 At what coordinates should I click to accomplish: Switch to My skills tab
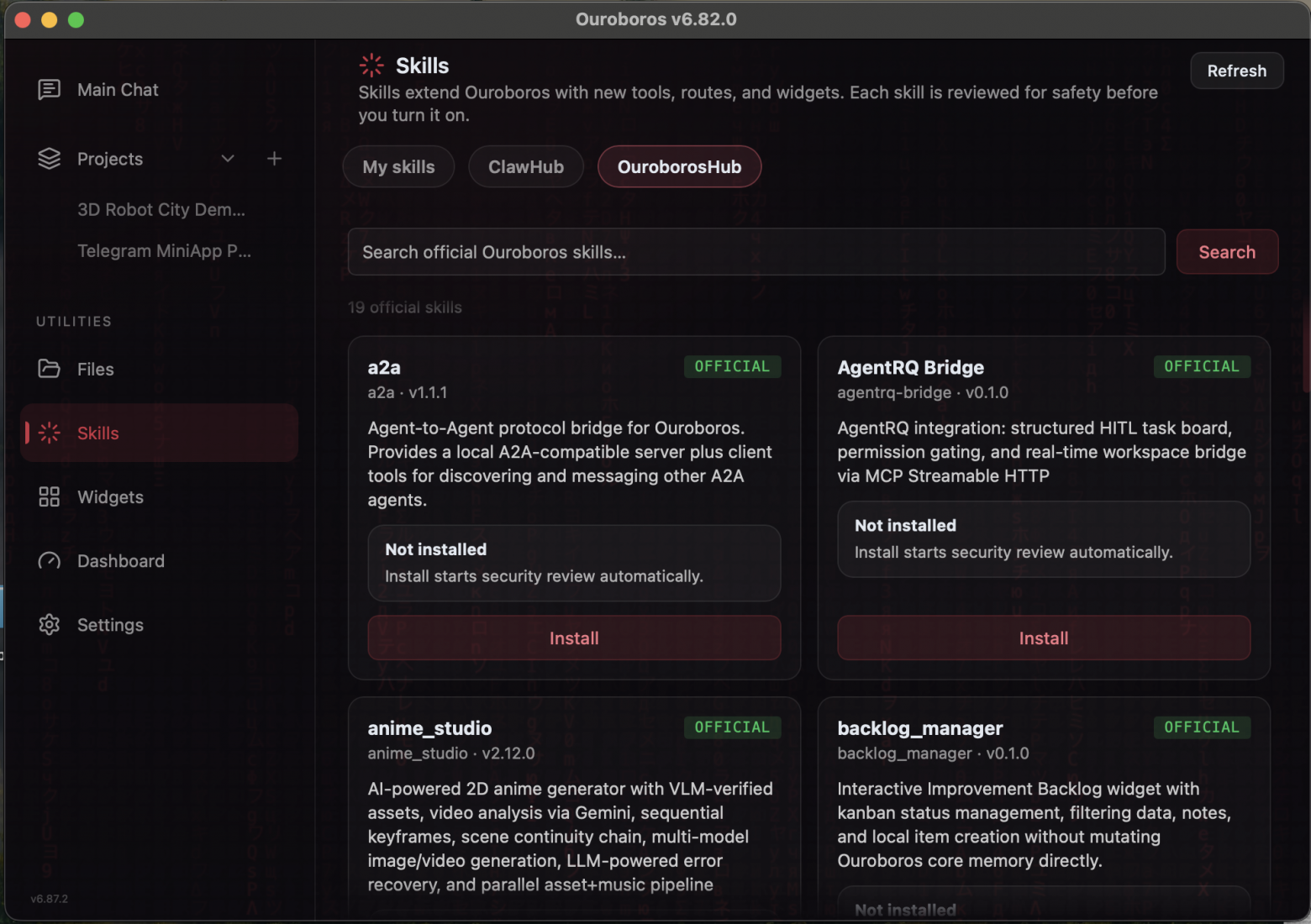tap(398, 166)
